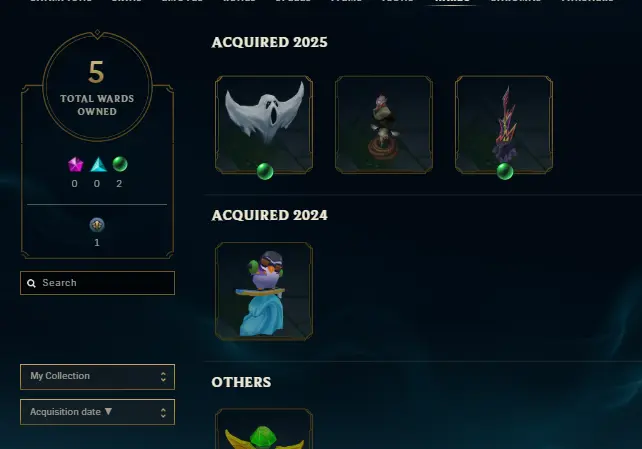Focus the ward Search field
Image resolution: width=642 pixels, height=449 pixels.
[x=97, y=283]
